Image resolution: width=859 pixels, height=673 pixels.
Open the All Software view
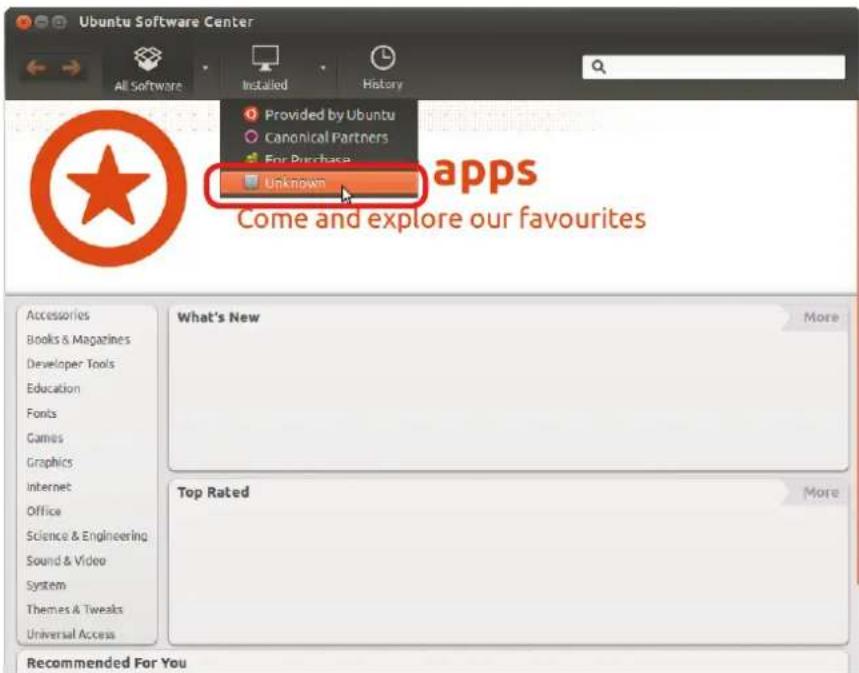[x=148, y=69]
